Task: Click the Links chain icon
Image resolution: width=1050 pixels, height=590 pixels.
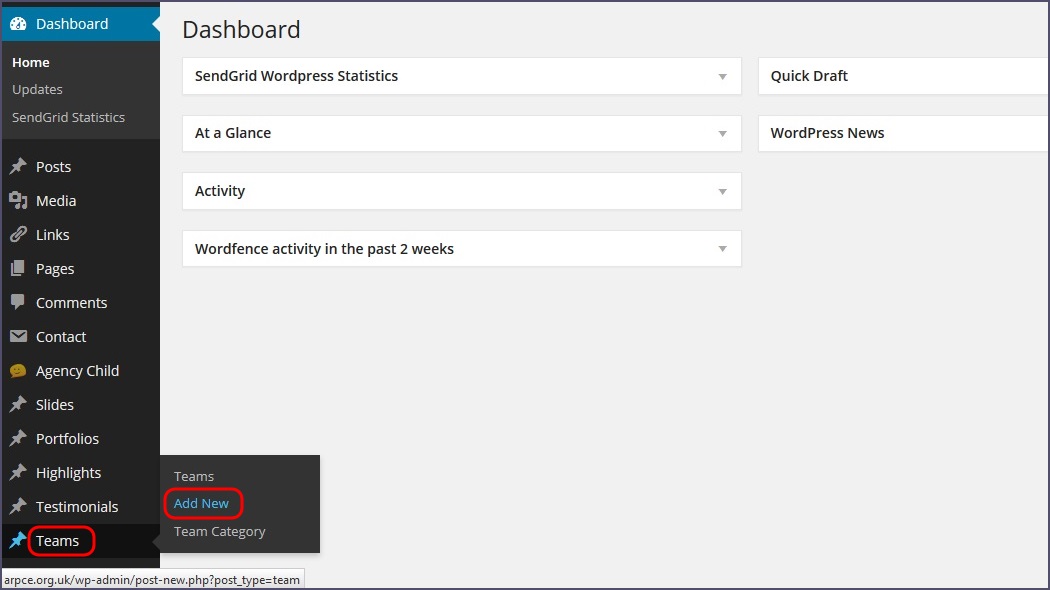Action: click(18, 235)
